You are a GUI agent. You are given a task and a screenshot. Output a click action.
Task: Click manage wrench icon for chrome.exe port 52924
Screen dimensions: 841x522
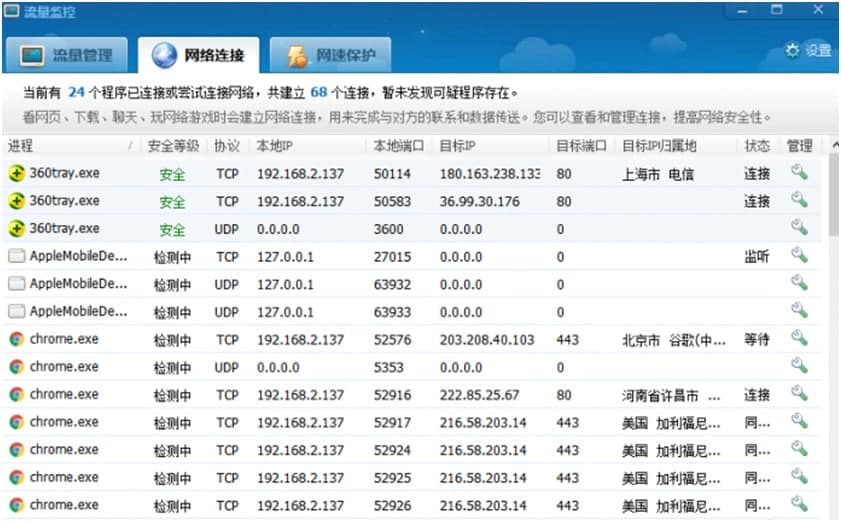pyautogui.click(x=799, y=449)
